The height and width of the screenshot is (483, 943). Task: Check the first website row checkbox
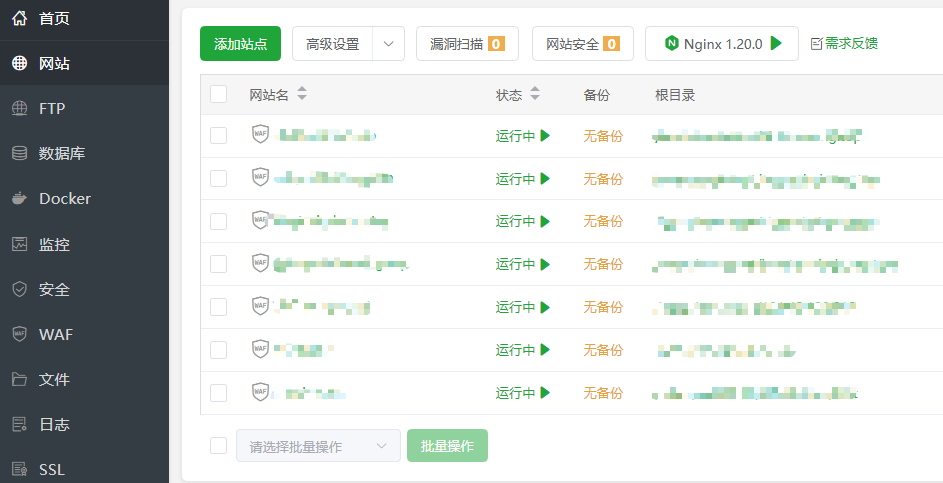click(219, 136)
